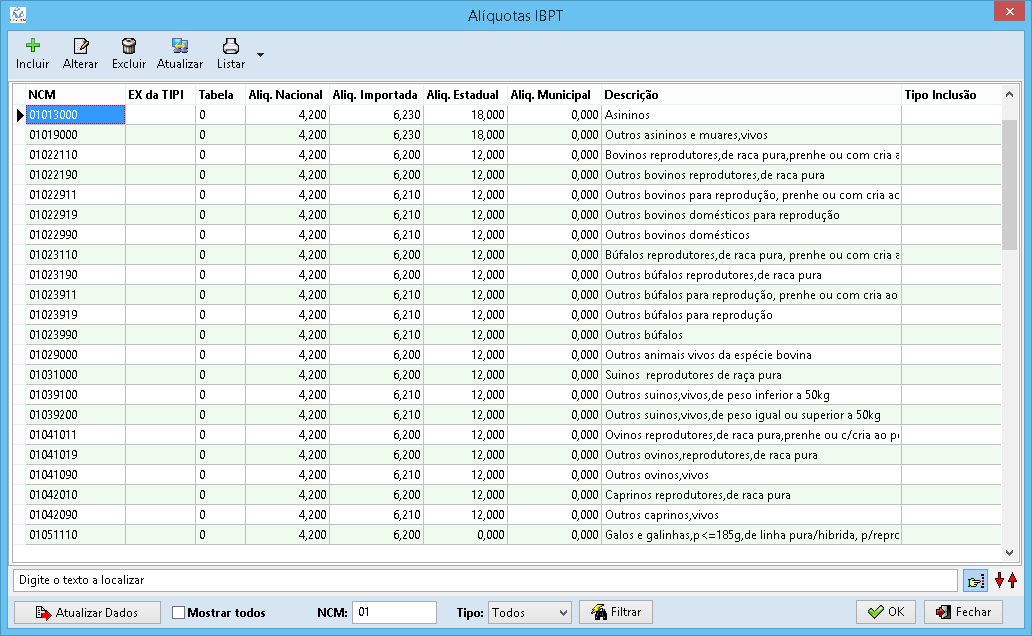The image size is (1032, 636).
Task: Click the Tabela column header
Action: (220, 95)
